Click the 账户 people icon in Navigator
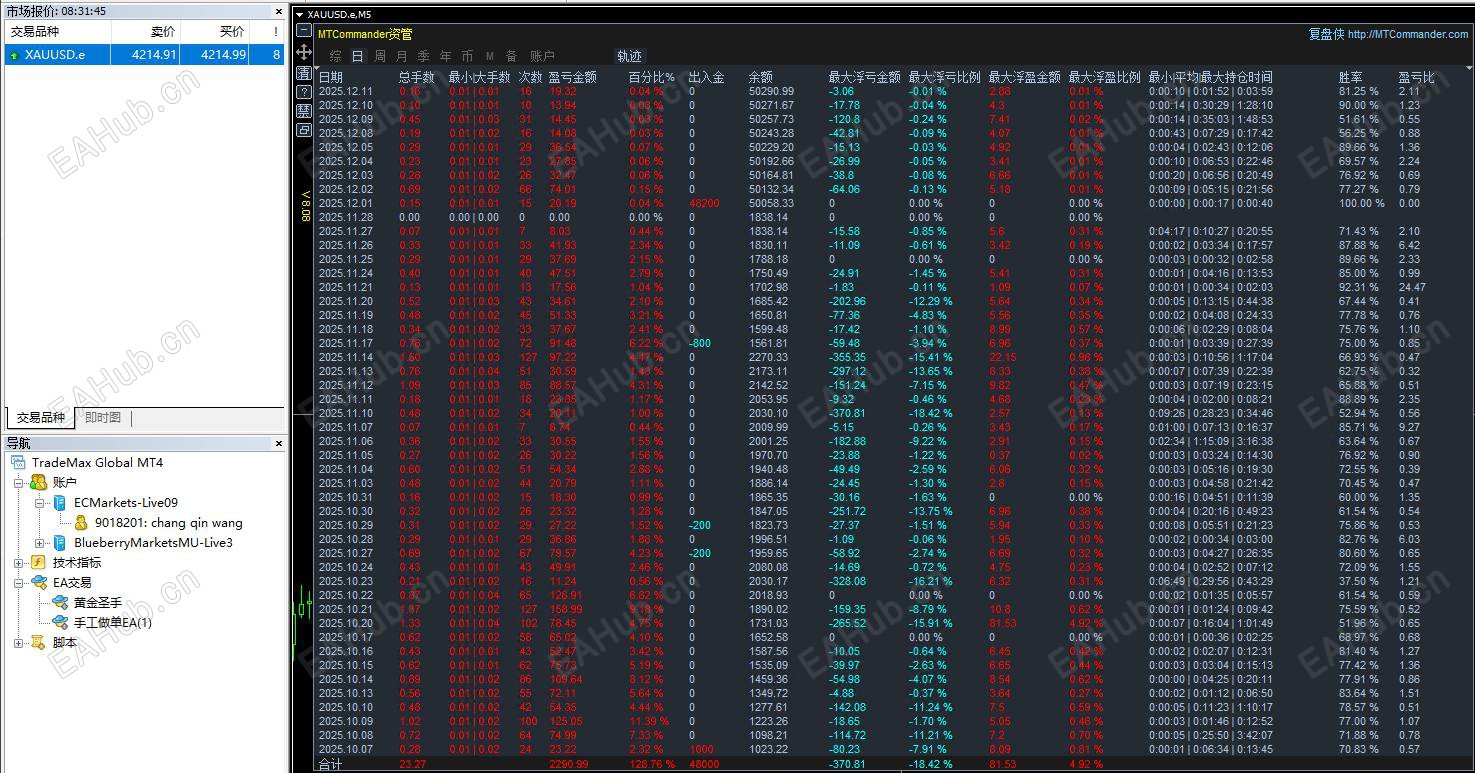Screen dimensions: 1475x773 point(39,483)
